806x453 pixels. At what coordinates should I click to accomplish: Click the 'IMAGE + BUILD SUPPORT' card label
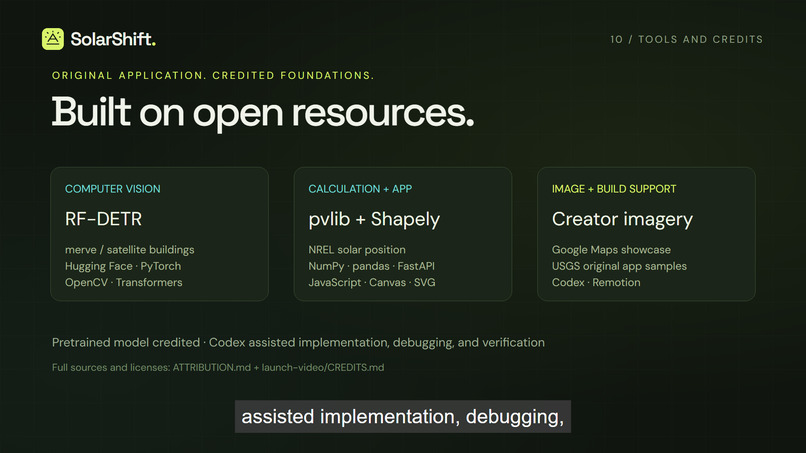(x=614, y=189)
